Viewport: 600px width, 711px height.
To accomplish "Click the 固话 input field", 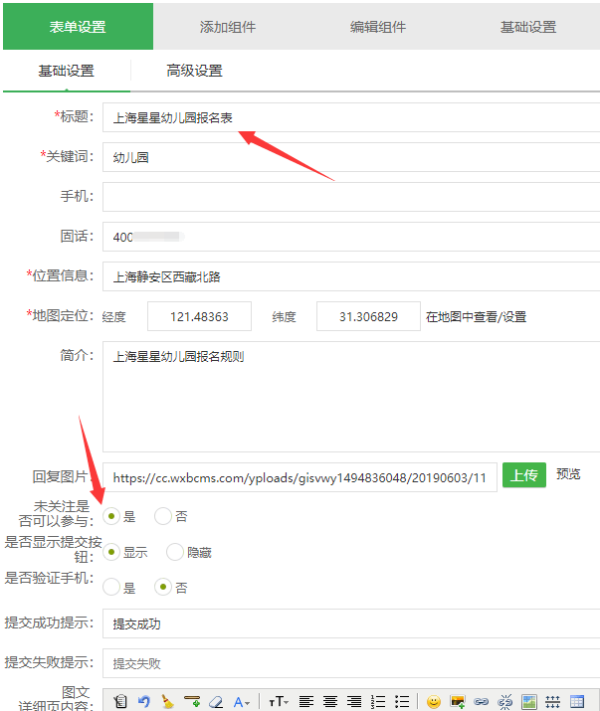I will pos(351,236).
